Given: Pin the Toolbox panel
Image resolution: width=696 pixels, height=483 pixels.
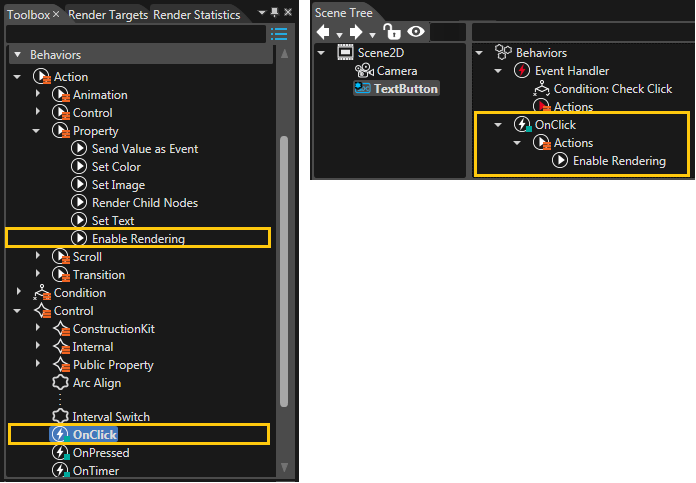Looking at the screenshot, I should 275,12.
